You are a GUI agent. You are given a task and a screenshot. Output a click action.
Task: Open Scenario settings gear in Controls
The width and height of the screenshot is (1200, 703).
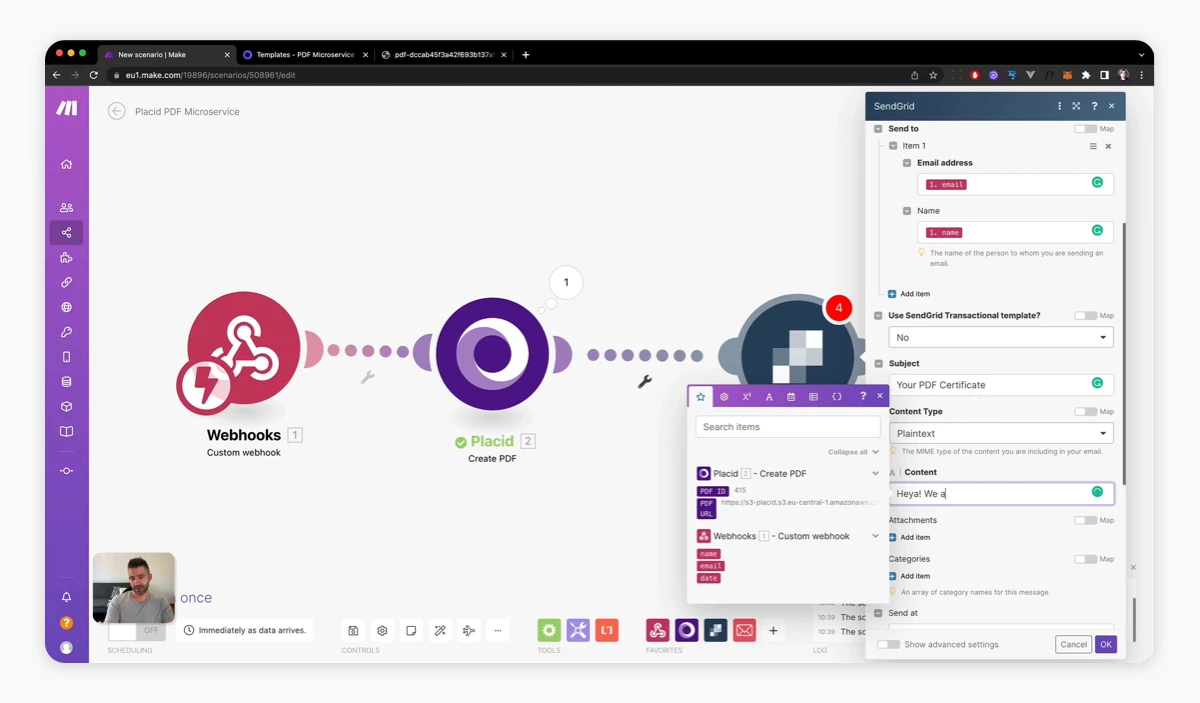pyautogui.click(x=382, y=631)
